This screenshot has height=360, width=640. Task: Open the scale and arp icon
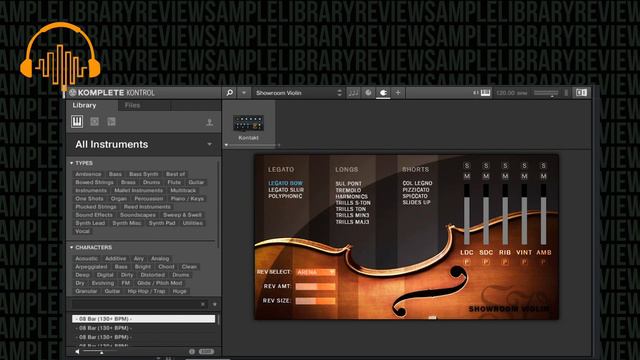click(x=353, y=93)
